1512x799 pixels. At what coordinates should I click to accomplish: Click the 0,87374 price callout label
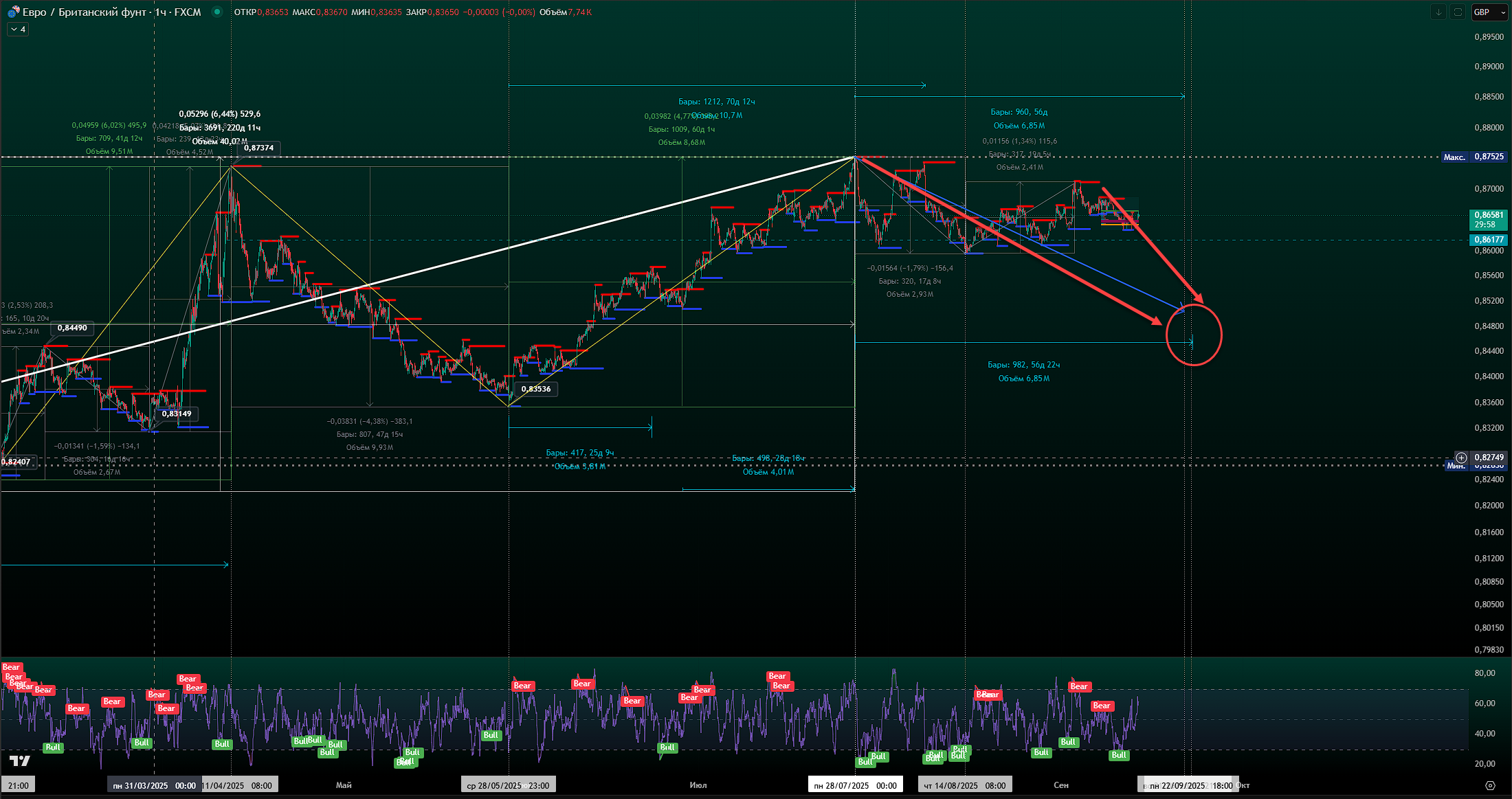(x=258, y=148)
